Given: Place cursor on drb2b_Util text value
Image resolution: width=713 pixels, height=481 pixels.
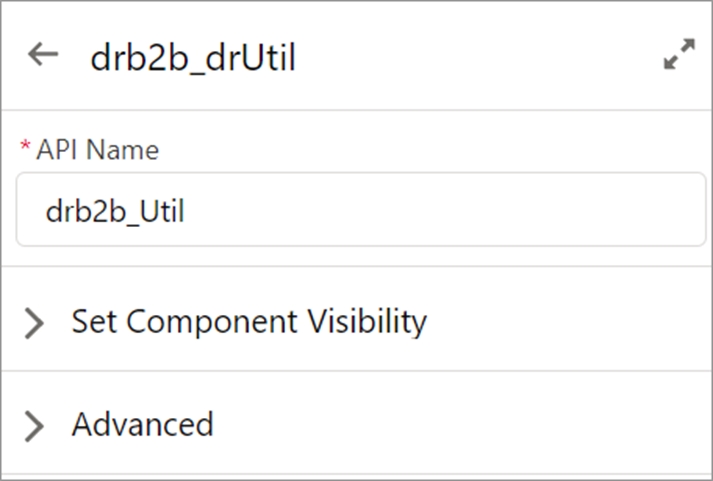Looking at the screenshot, I should tap(115, 211).
